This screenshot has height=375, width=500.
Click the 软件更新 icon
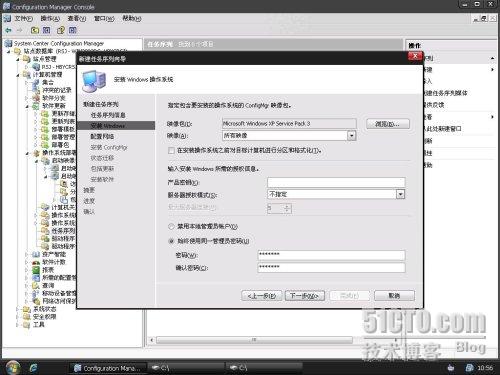point(36,106)
